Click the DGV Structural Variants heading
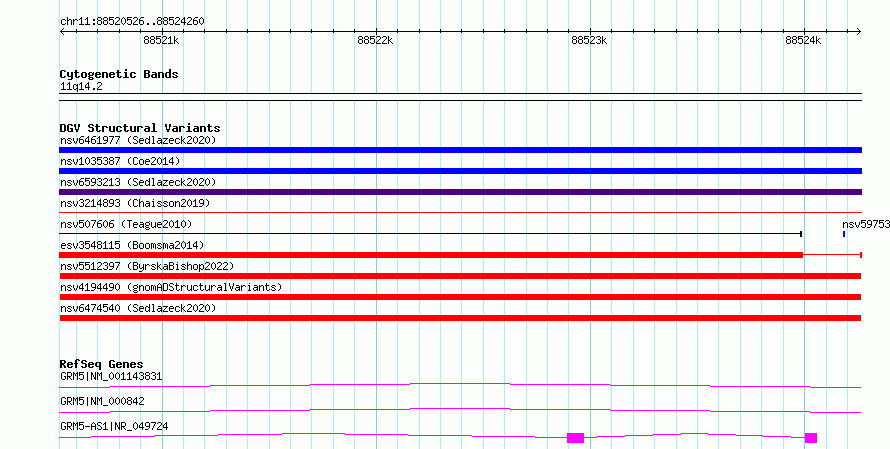 pos(140,128)
